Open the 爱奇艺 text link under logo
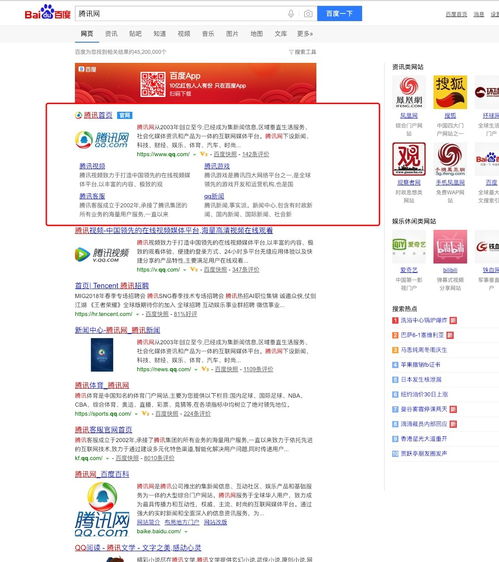The image size is (499, 562). 409,270
